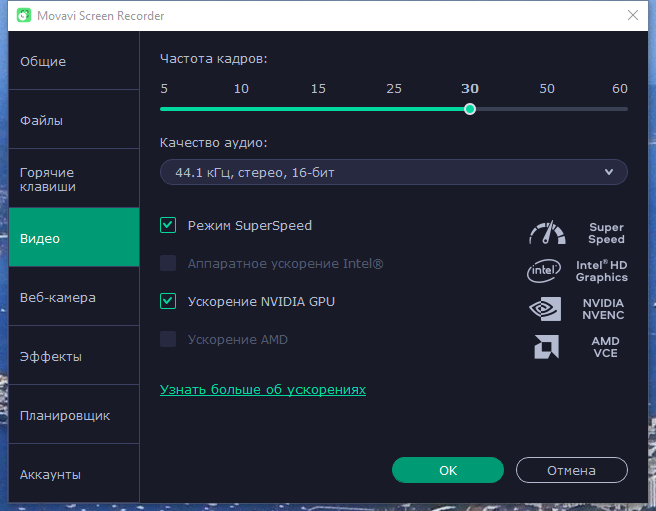Viewport: 656px width, 511px height.
Task: Disable the Режим SuperSpeed checkbox
Action: 168,225
